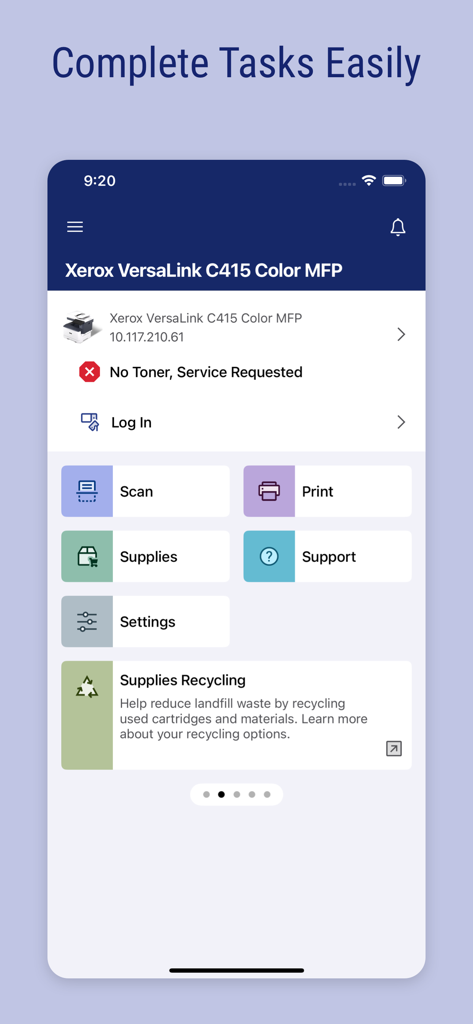Tap the Settings sliders icon
This screenshot has height=1024, width=473.
[x=87, y=622]
